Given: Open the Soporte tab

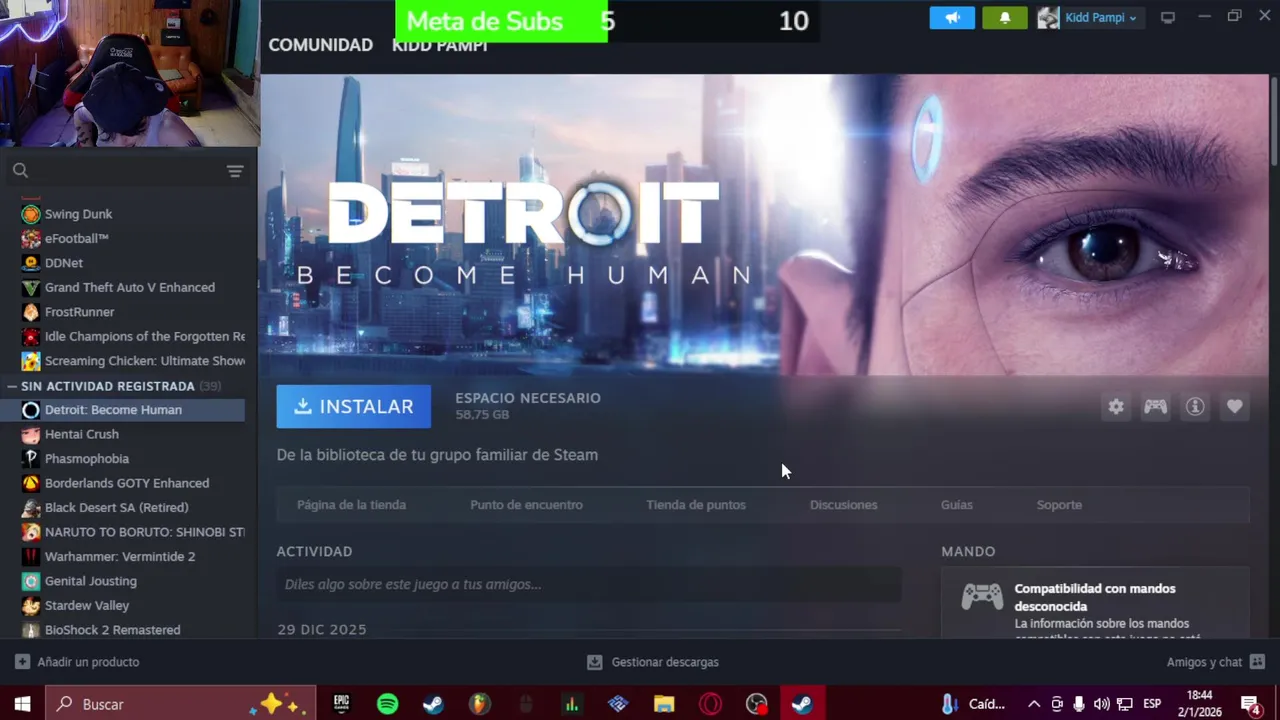Looking at the screenshot, I should click(x=1059, y=505).
